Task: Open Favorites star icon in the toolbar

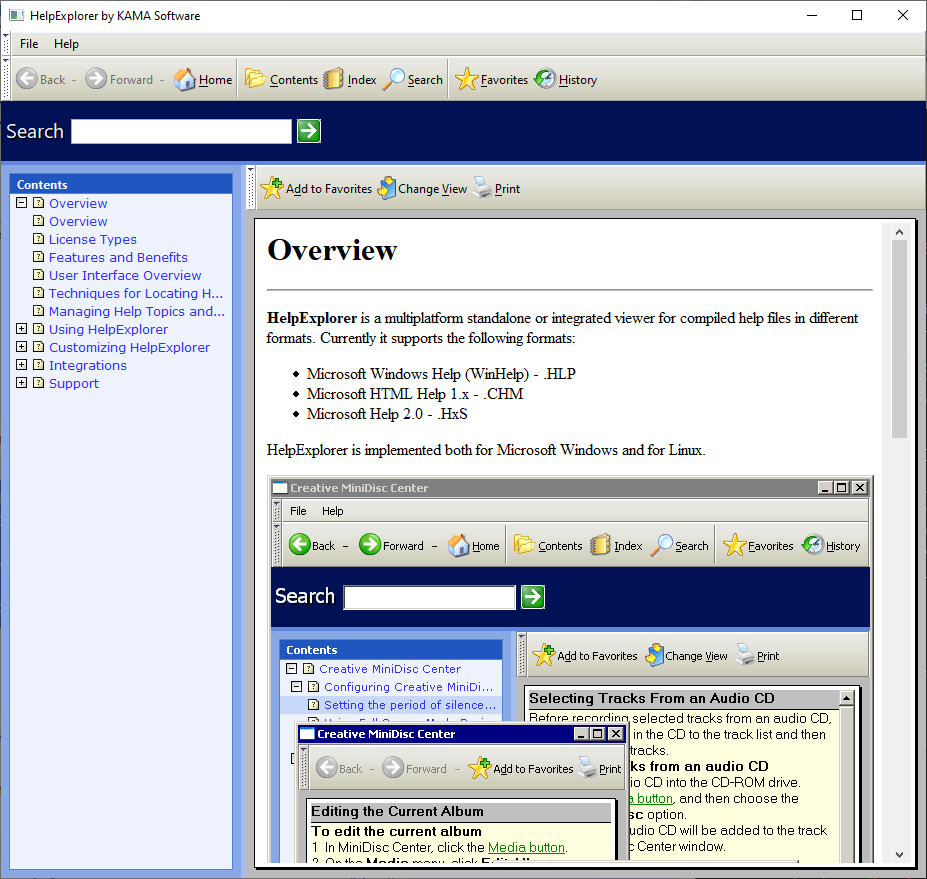Action: [466, 79]
